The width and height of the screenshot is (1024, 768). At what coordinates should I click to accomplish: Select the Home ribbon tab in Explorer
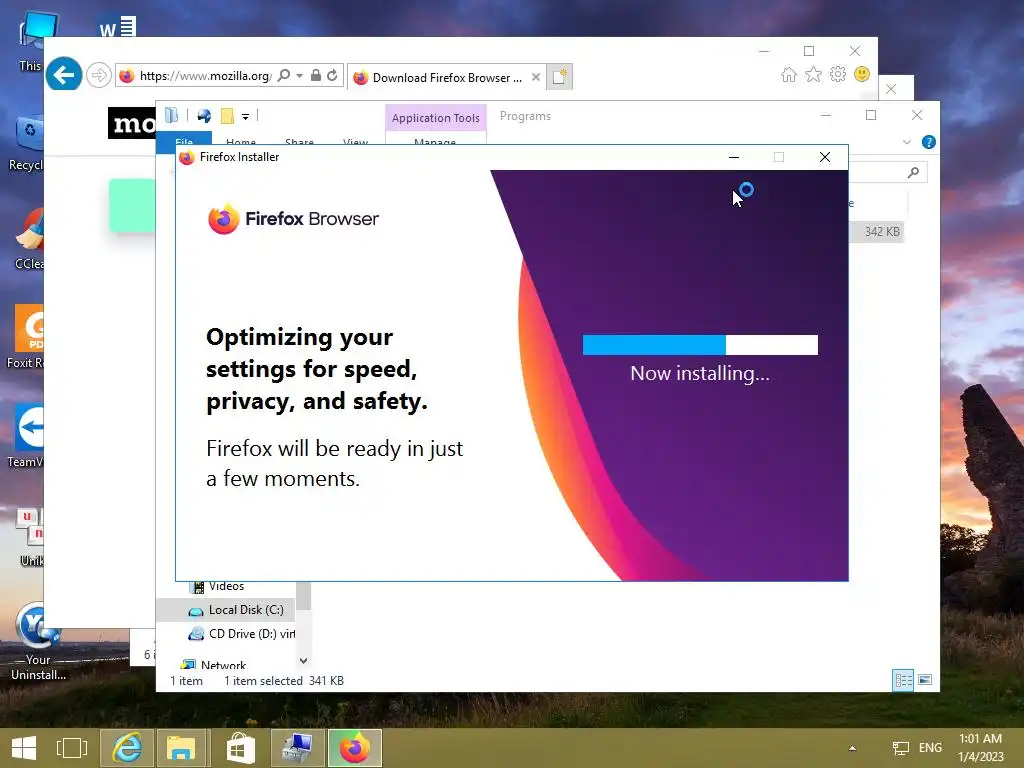click(241, 140)
